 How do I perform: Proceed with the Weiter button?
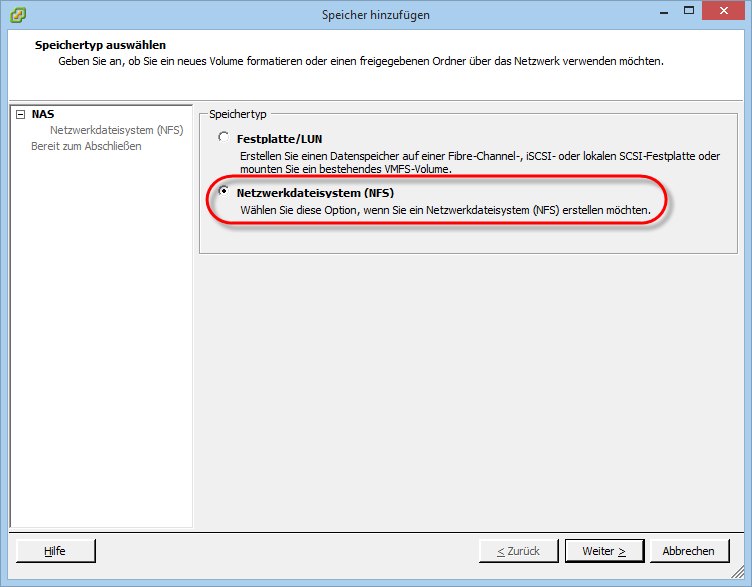[604, 551]
